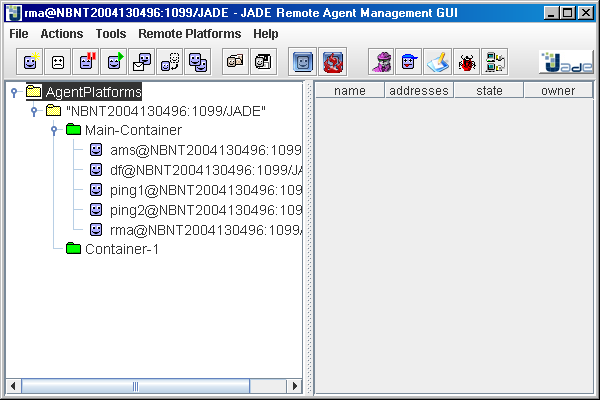The height and width of the screenshot is (401, 602).
Task: Click the title bar application icon
Action: coord(14,13)
